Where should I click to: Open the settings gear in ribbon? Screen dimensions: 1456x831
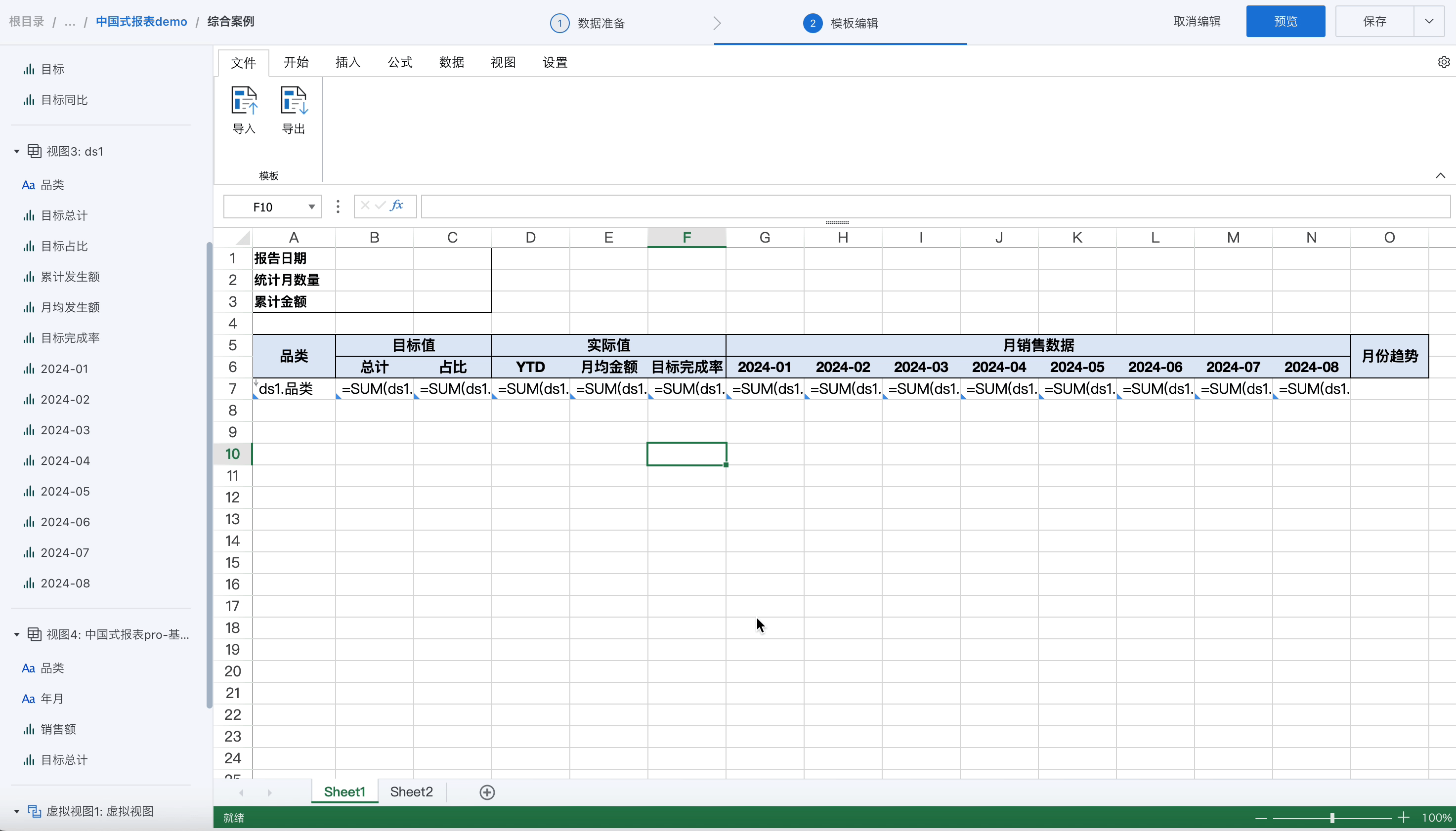tap(1444, 62)
